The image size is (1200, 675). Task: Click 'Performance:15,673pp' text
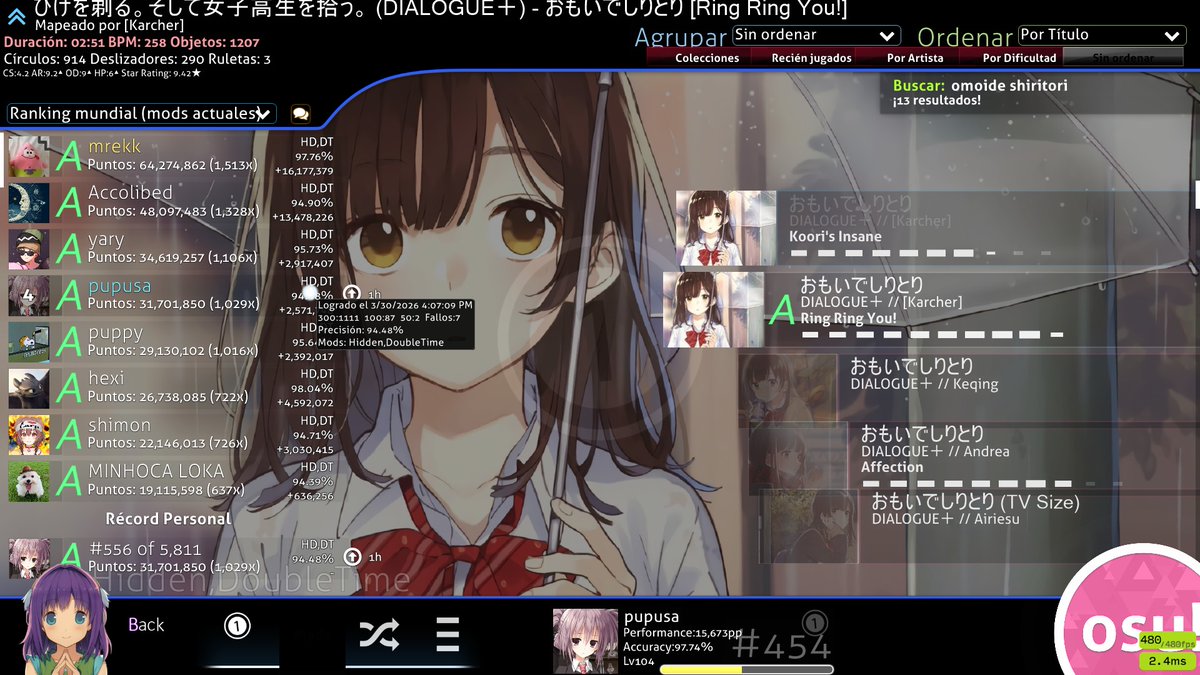[x=684, y=633]
